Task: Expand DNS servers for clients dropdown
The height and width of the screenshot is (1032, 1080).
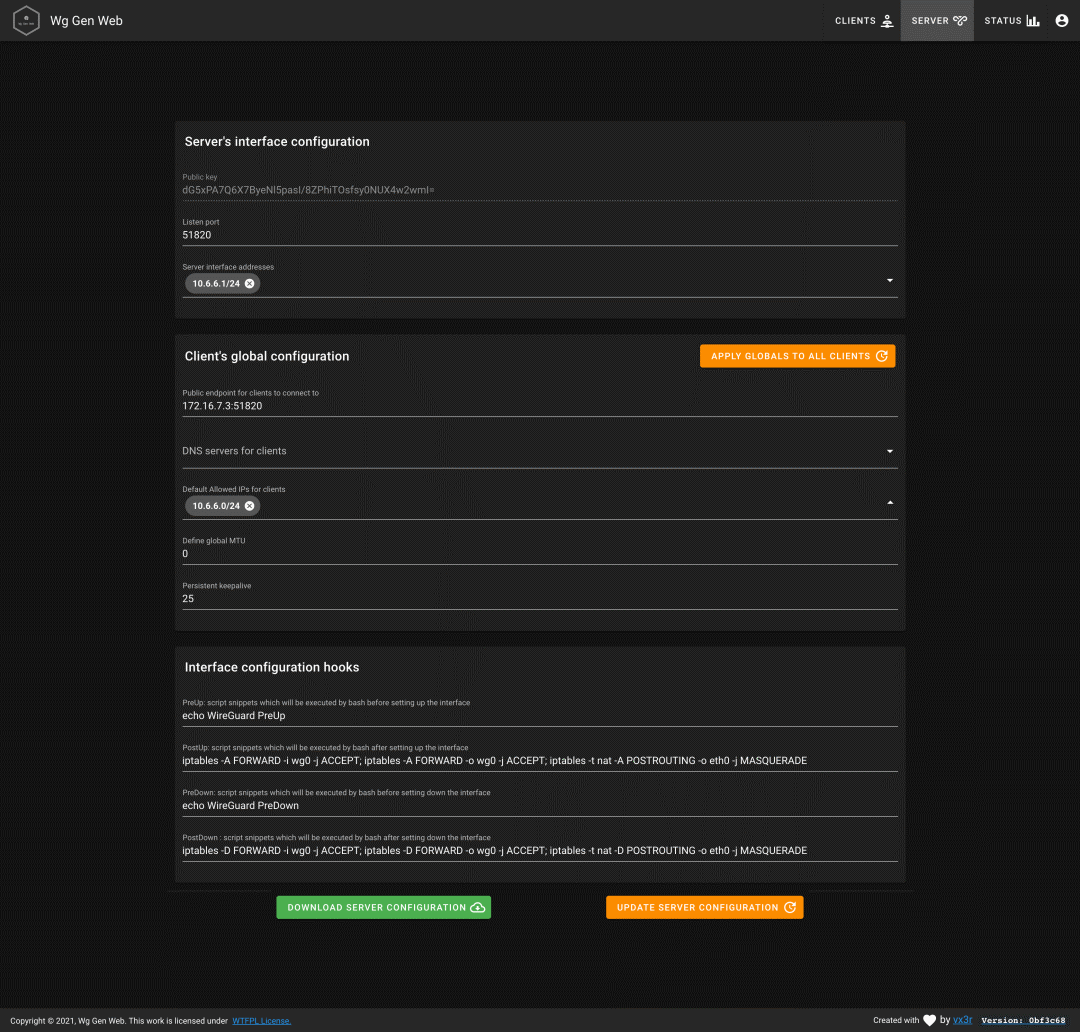Action: pyautogui.click(x=889, y=451)
